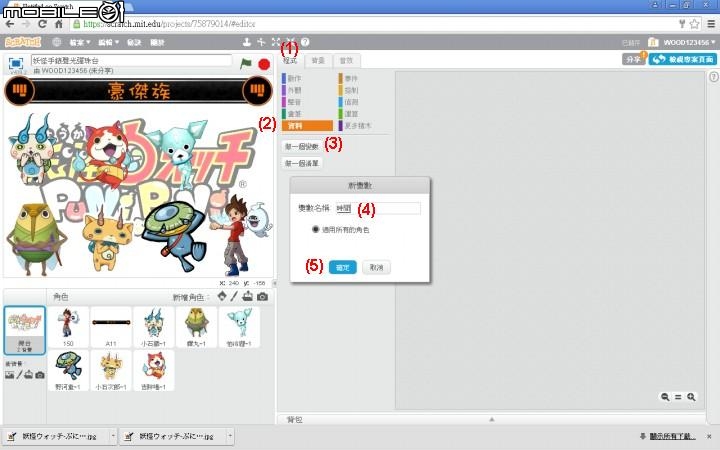Switch stage to full-screen presentation mode
Image resolution: width=720 pixels, height=450 pixels.
click(x=16, y=63)
